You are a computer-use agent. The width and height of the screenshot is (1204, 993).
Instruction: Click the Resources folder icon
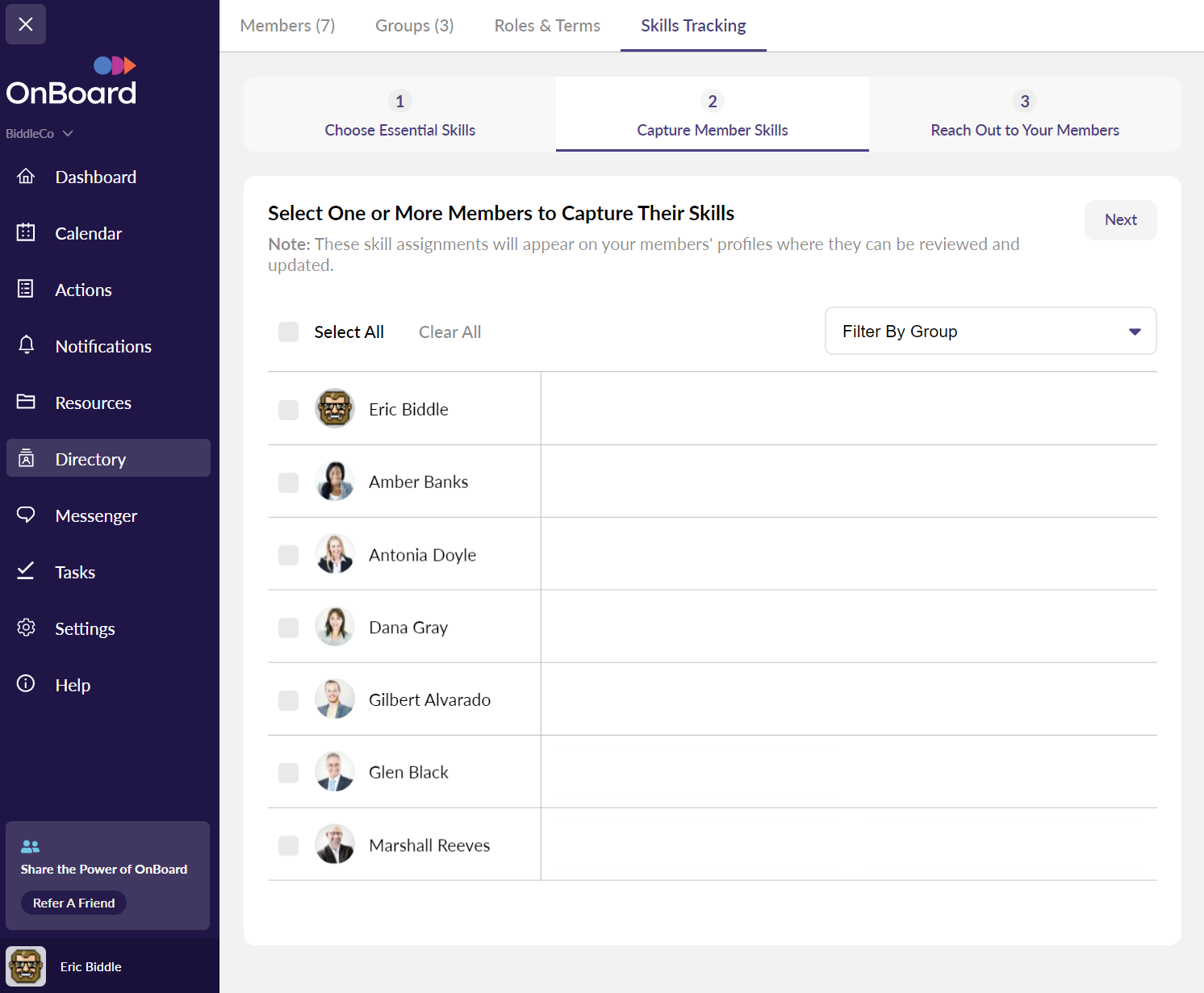point(26,402)
